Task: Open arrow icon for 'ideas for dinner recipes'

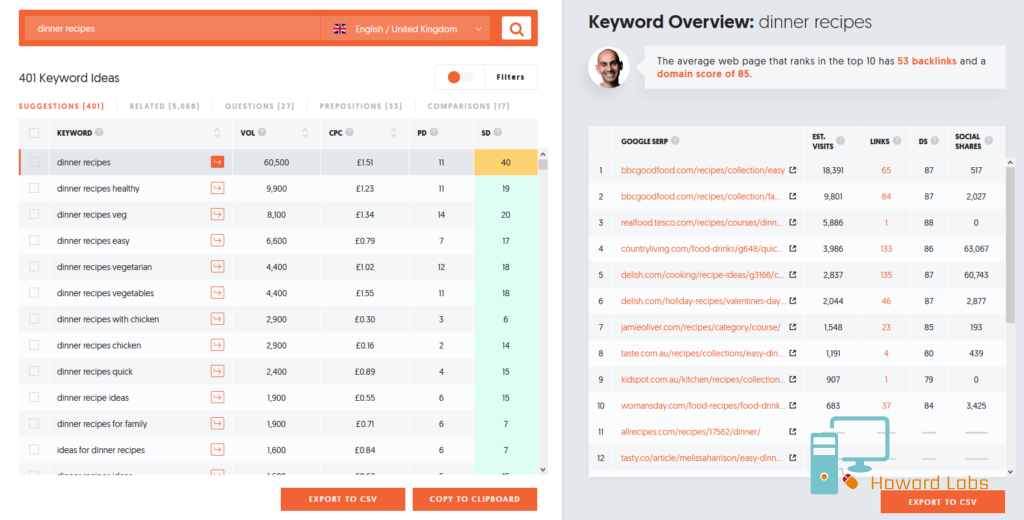Action: point(217,449)
